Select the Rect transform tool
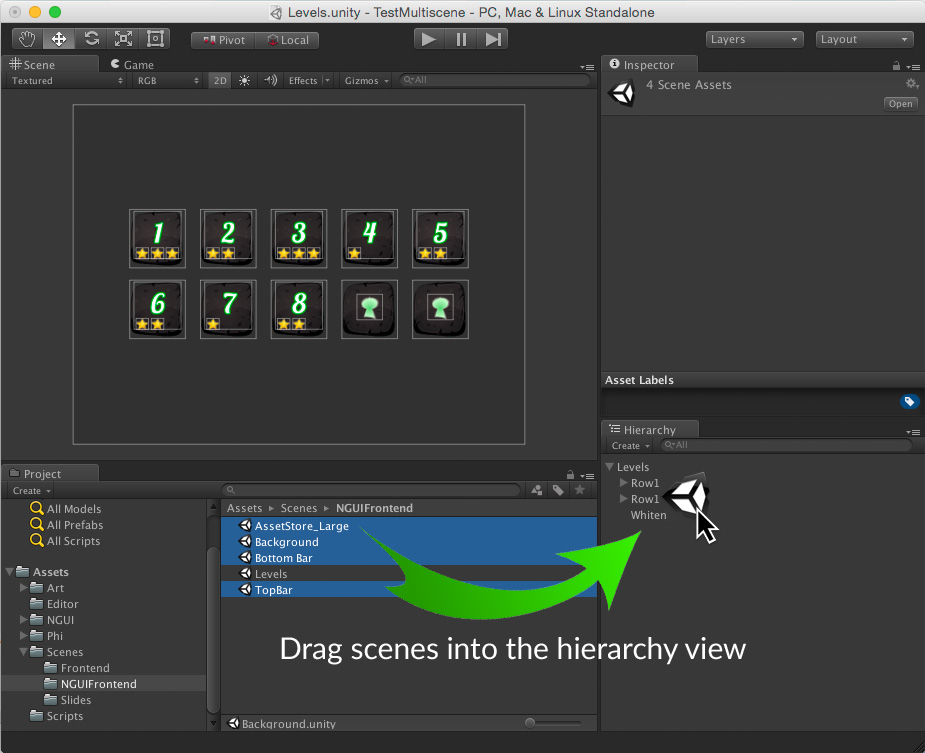Viewport: 925px width, 753px height. pos(155,40)
